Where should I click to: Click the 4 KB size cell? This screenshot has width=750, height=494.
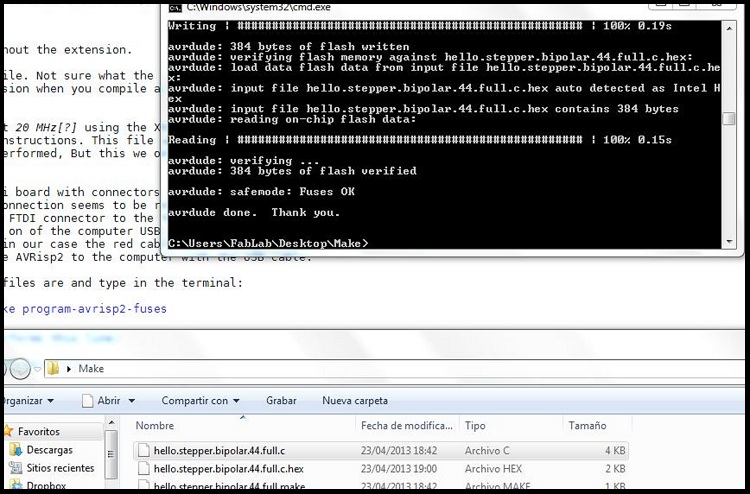coord(615,450)
